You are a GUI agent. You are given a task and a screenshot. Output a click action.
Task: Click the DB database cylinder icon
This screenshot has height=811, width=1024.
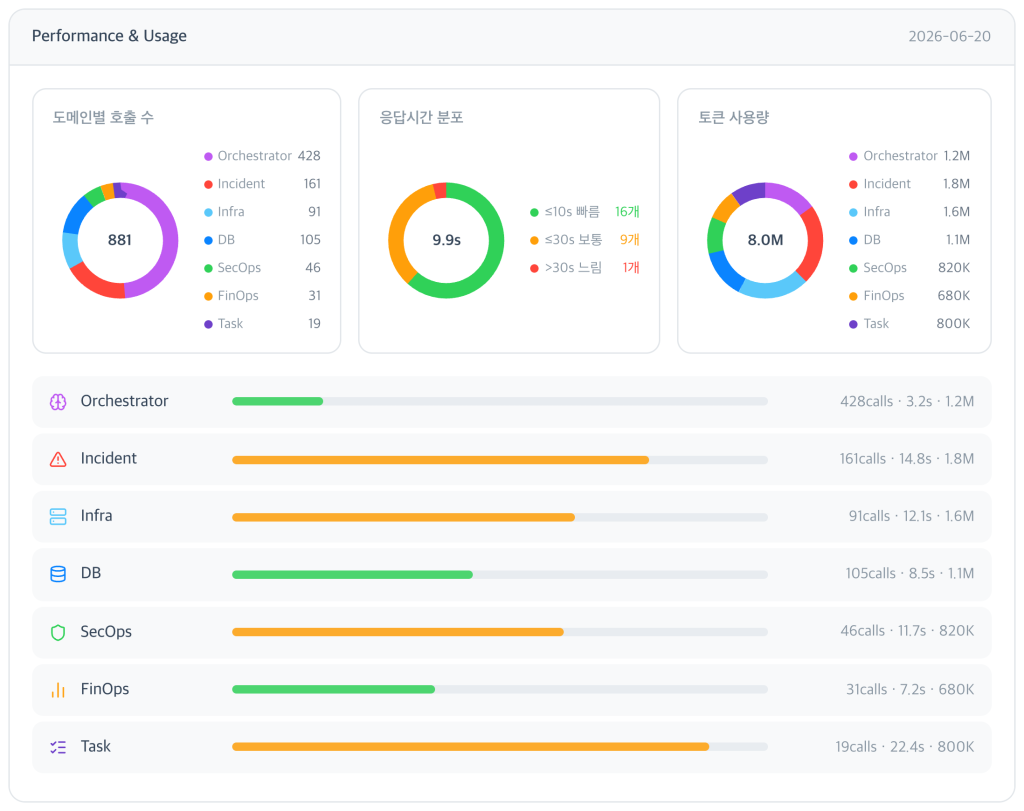(x=58, y=574)
